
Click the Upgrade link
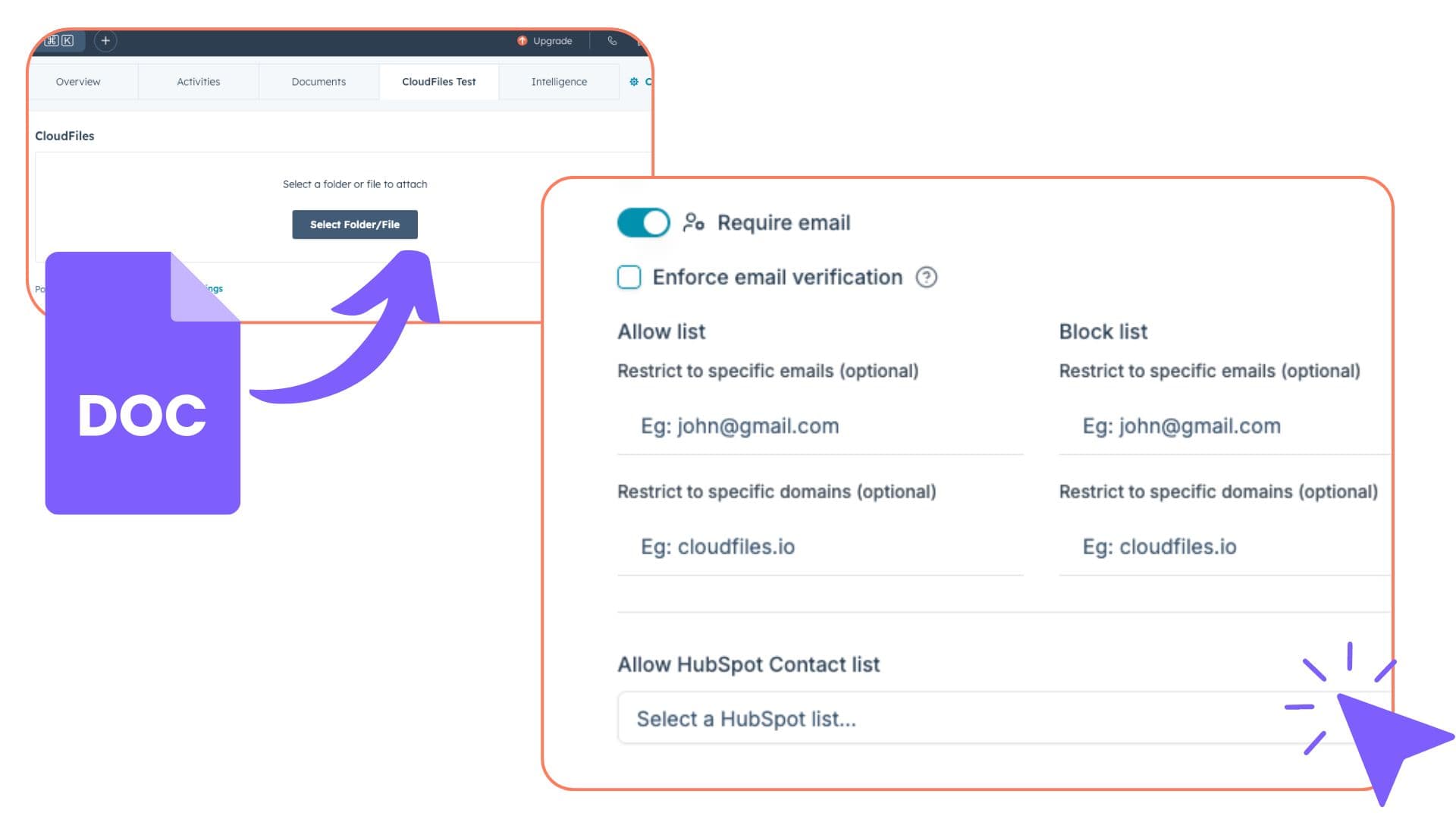click(x=552, y=41)
